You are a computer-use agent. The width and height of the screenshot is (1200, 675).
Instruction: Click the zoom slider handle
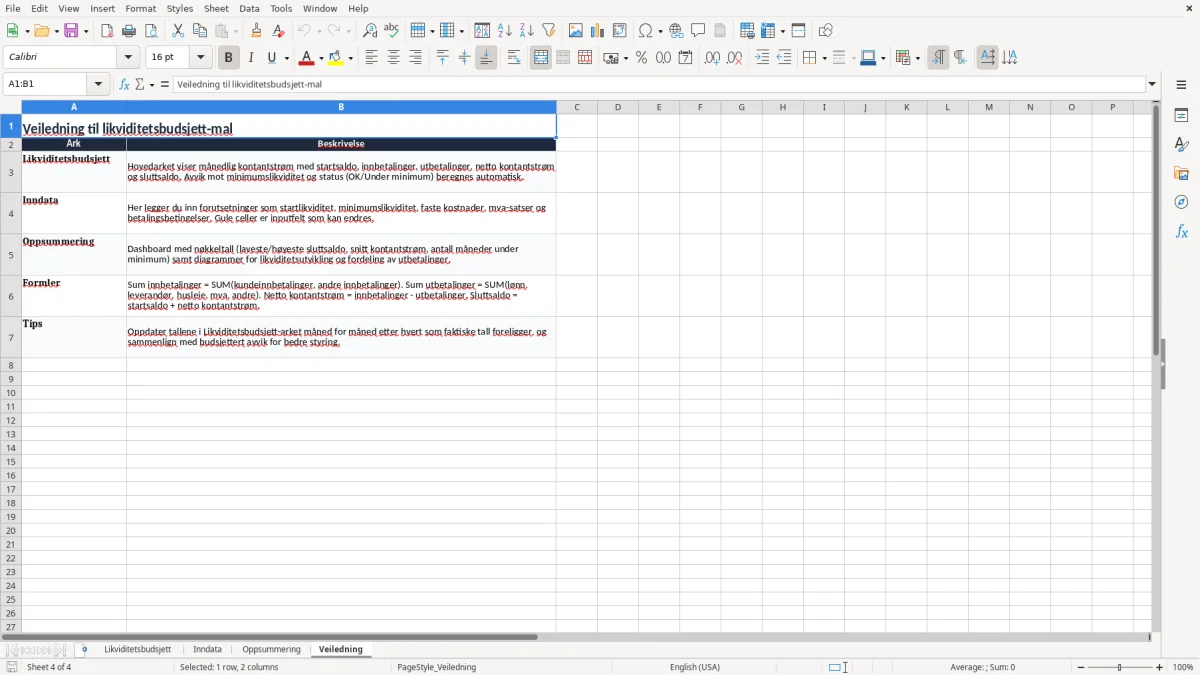pyautogui.click(x=1120, y=667)
